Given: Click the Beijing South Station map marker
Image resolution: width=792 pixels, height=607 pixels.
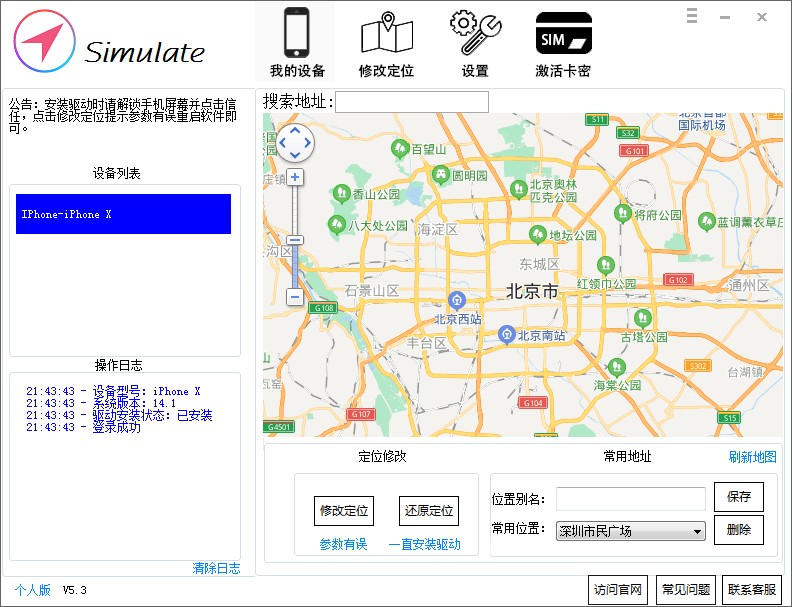Looking at the screenshot, I should 507,334.
